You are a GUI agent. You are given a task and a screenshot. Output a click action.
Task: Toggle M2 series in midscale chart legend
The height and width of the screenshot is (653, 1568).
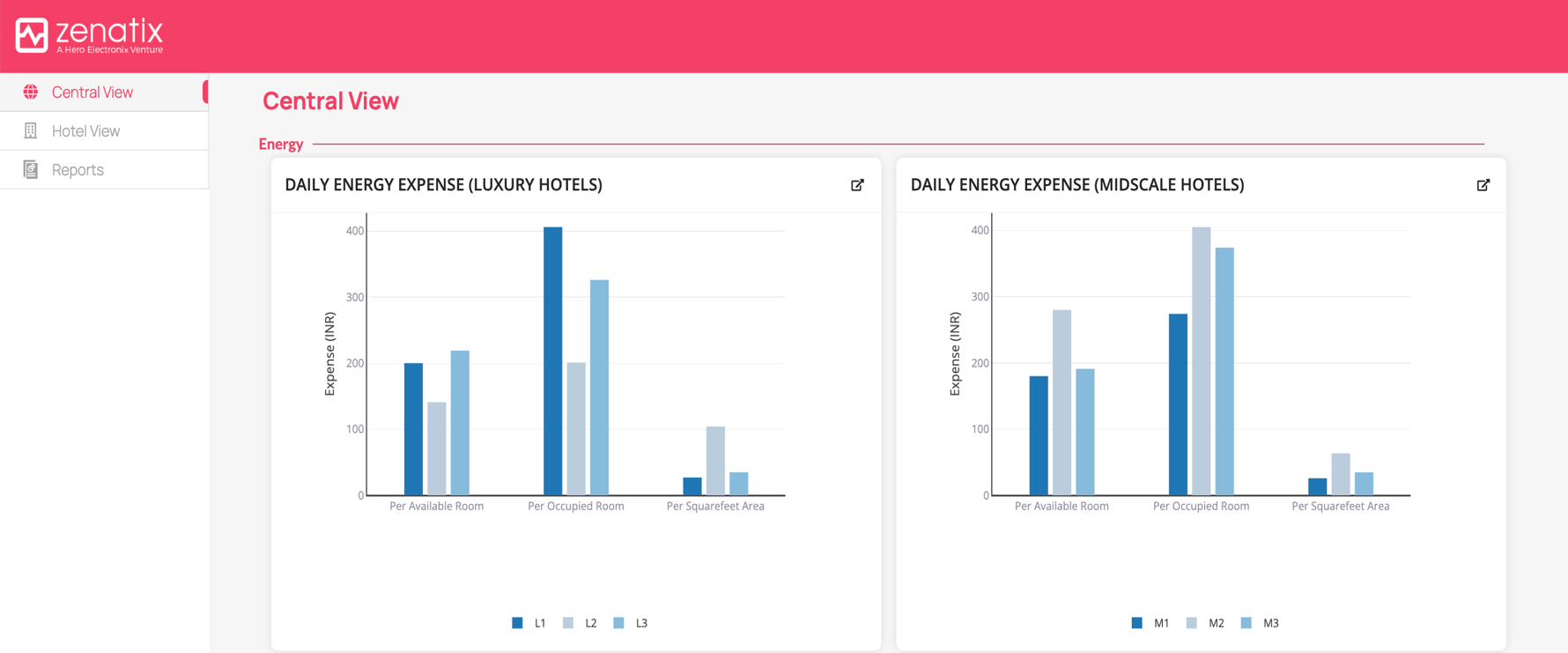click(x=1205, y=623)
